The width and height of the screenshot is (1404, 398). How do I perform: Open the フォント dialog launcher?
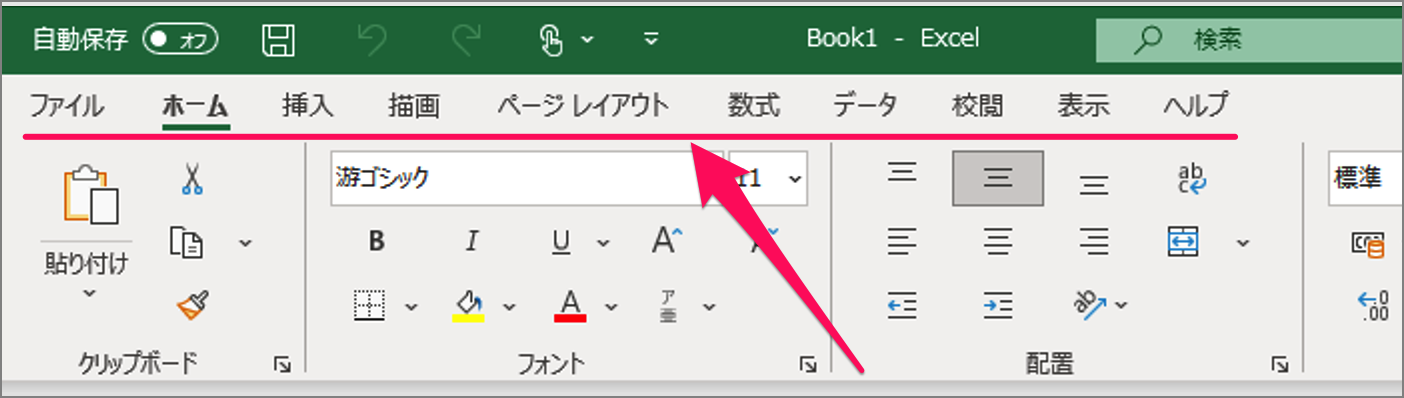[x=808, y=366]
